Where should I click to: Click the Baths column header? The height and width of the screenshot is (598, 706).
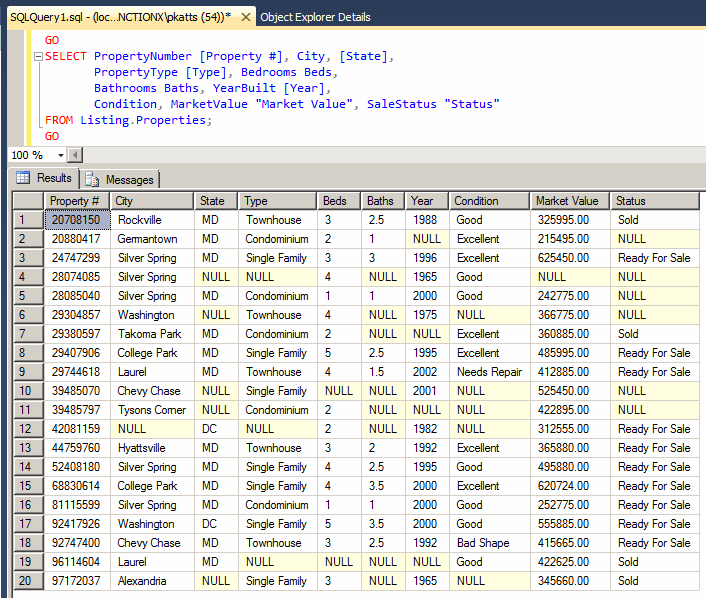[x=383, y=201]
